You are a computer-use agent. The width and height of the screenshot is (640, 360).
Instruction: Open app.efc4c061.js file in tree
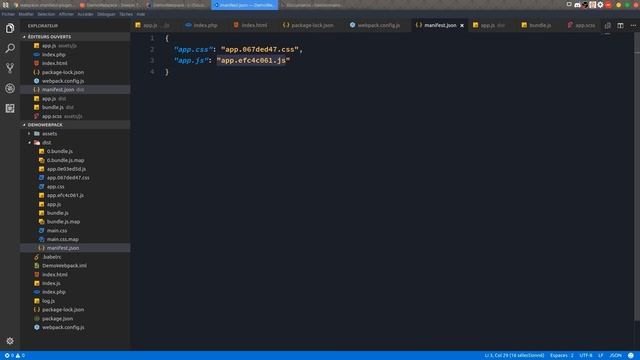click(x=65, y=195)
